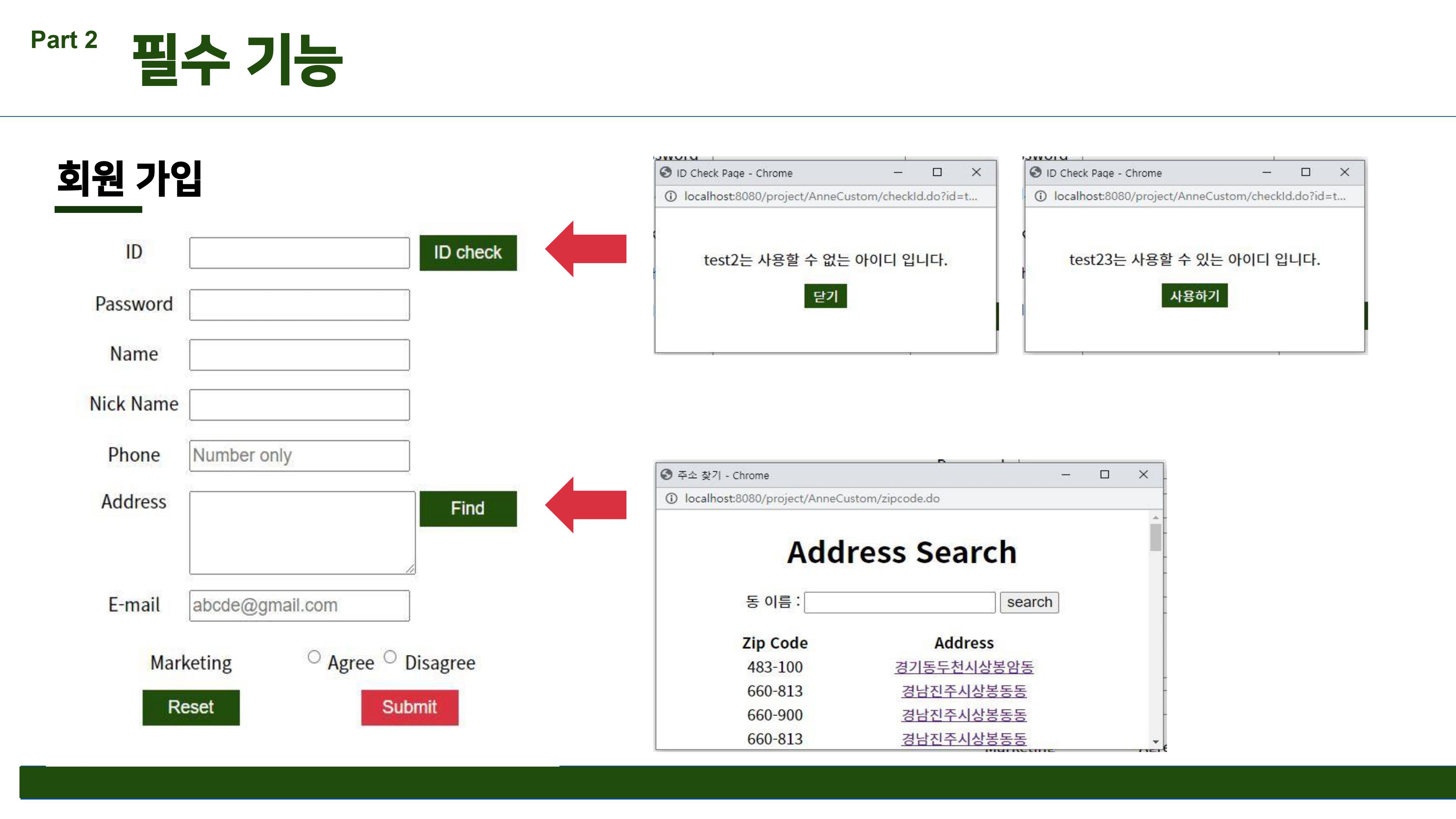This screenshot has height=819, width=1456.
Task: Maximize the 주소 찾기 window
Action: pos(1104,475)
